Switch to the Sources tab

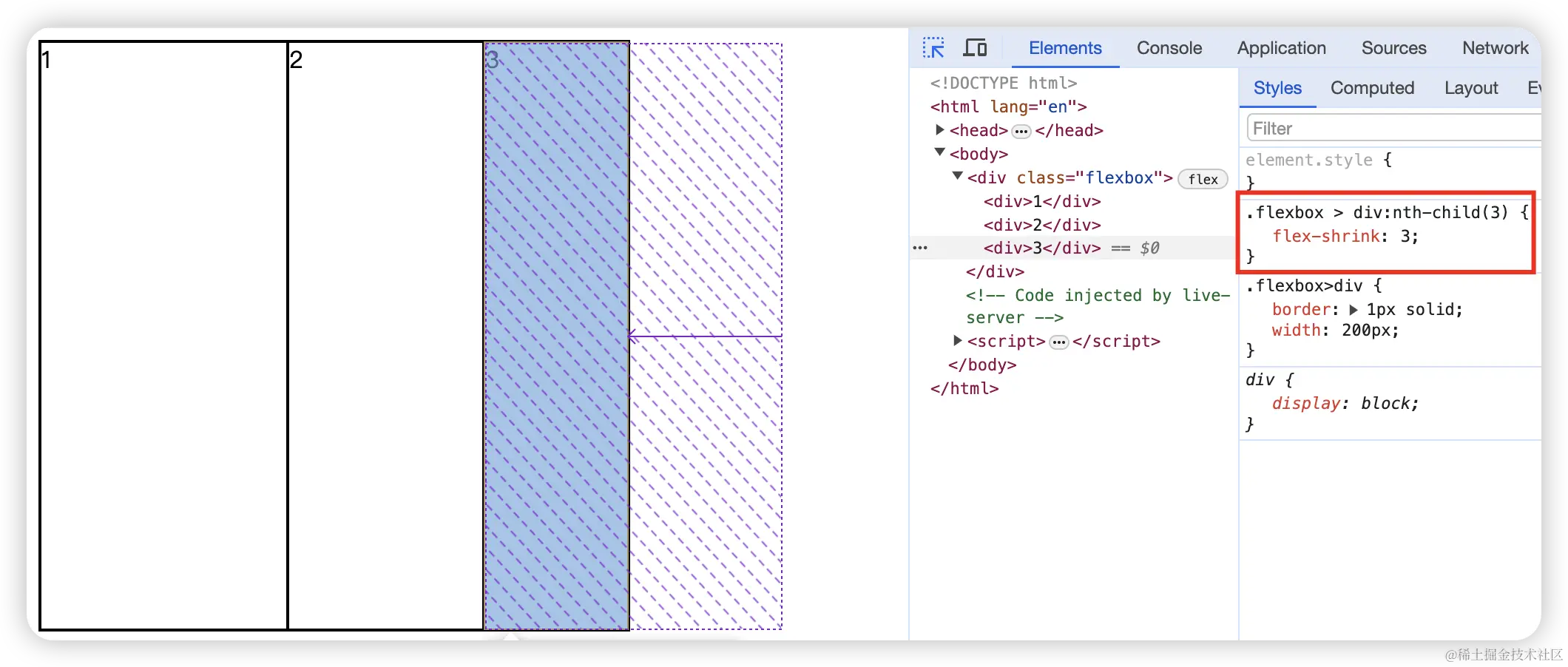[1394, 48]
